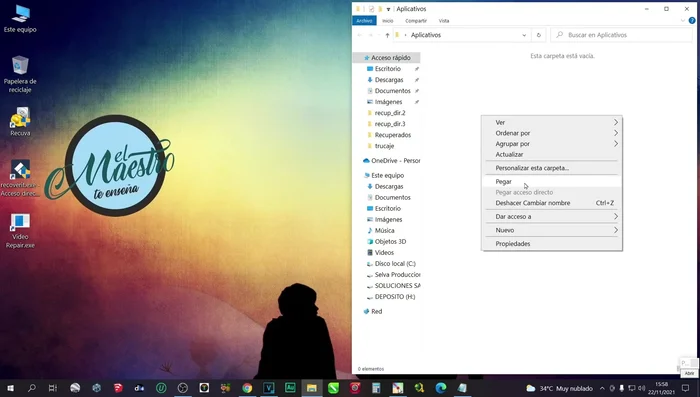The height and width of the screenshot is (397, 700).
Task: Select Este equipo desktop icon
Action: click(x=20, y=19)
